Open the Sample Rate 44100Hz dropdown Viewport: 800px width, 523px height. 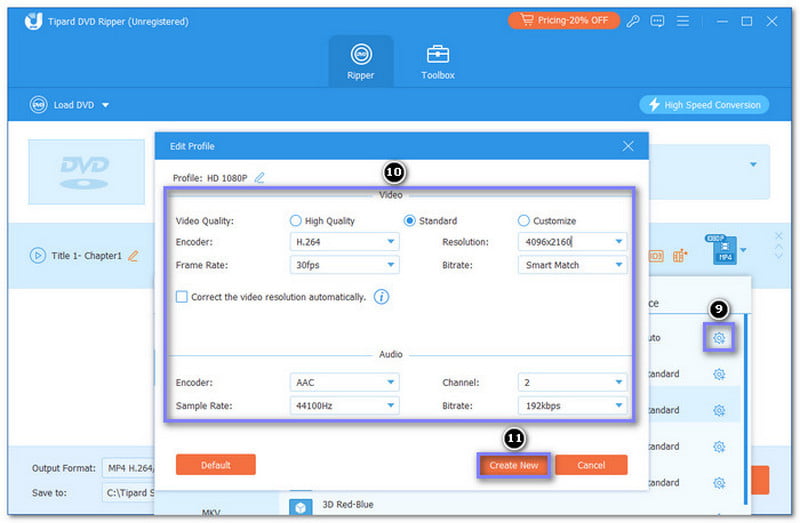(344, 406)
